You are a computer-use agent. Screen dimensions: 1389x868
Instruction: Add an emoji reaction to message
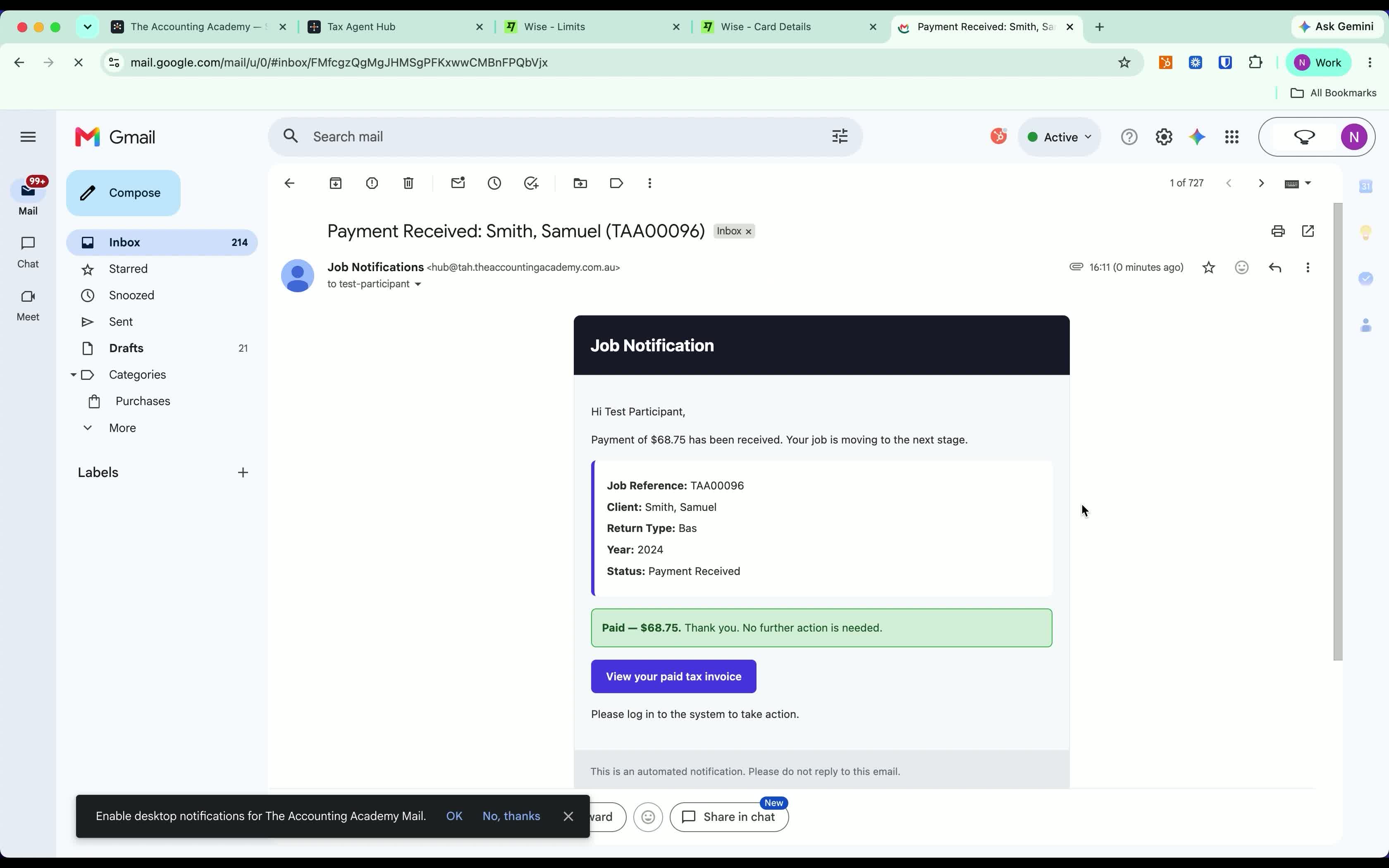[1241, 267]
